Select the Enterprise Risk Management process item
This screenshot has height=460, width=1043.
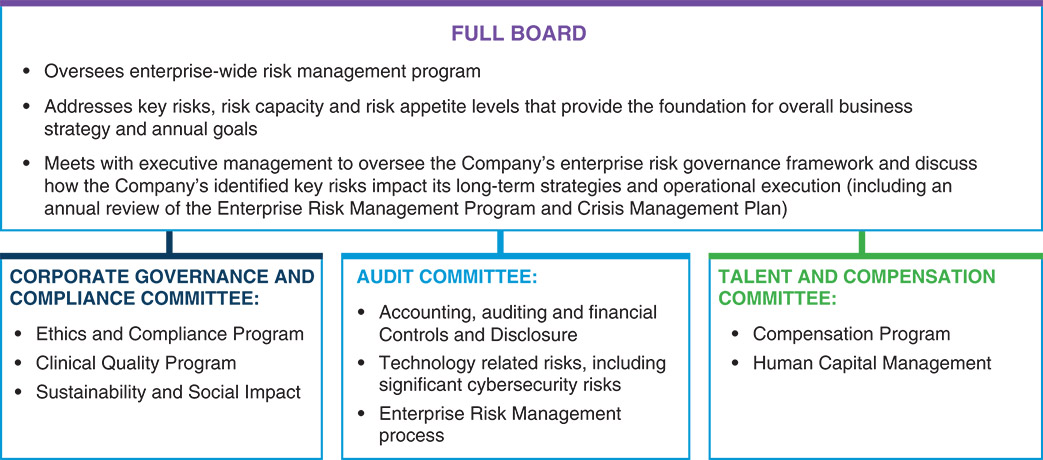coord(500,424)
